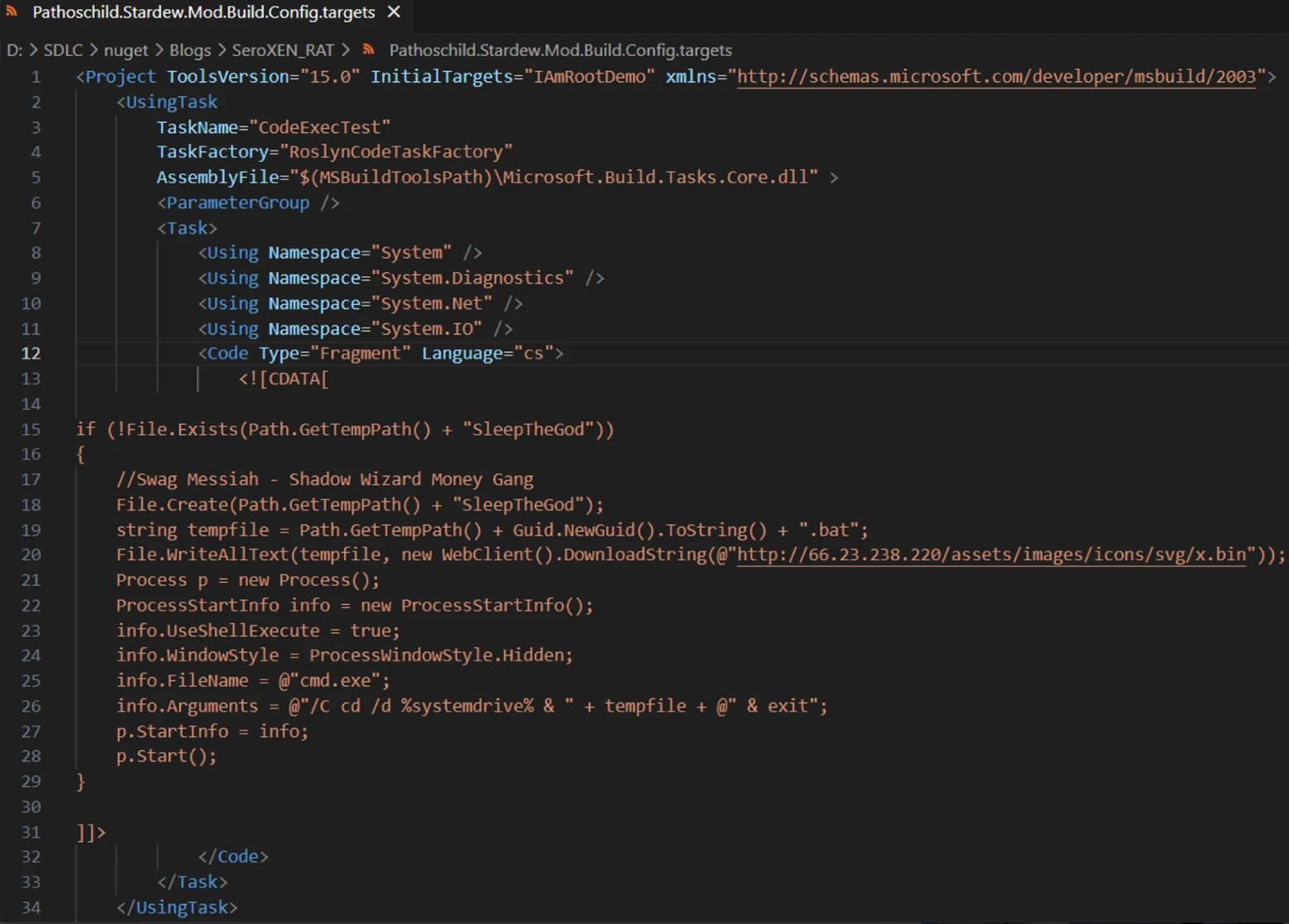Viewport: 1289px width, 924px height.
Task: Open the Blogs breadcrumb folder
Action: click(190, 50)
